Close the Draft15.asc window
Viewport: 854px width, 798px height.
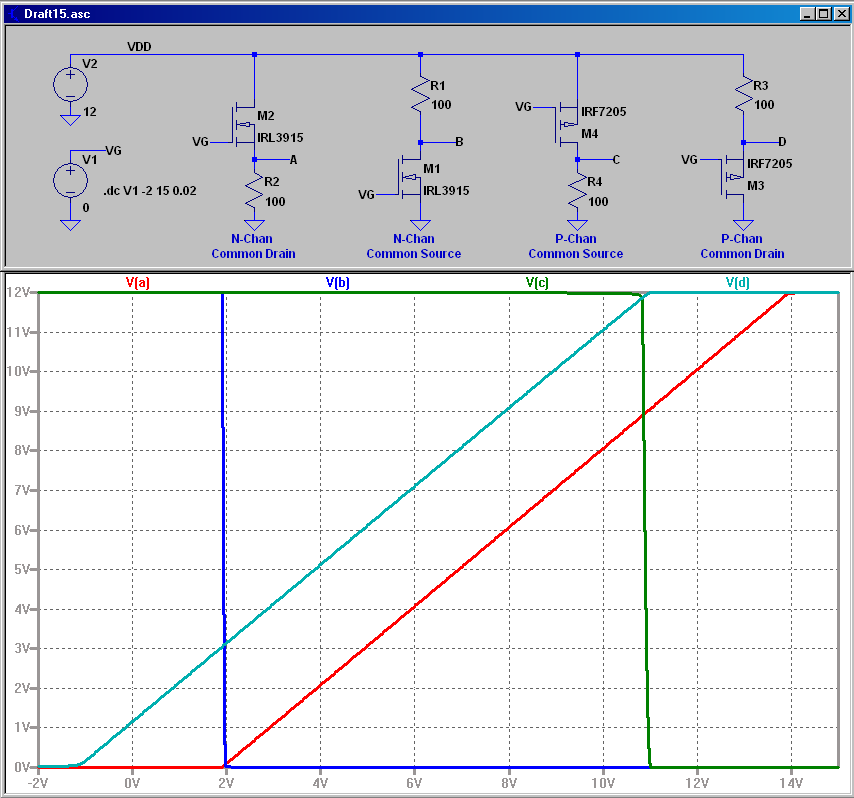(x=842, y=14)
